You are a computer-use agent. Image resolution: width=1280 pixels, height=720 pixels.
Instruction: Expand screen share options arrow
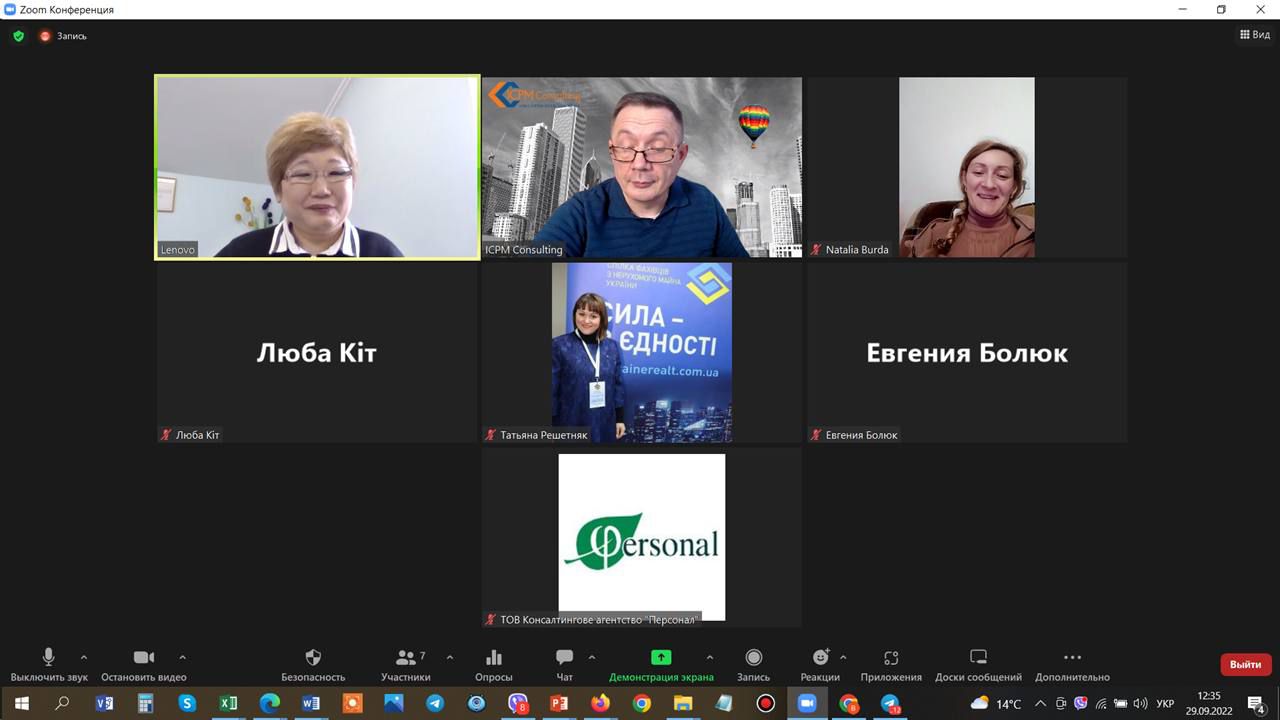coord(710,657)
